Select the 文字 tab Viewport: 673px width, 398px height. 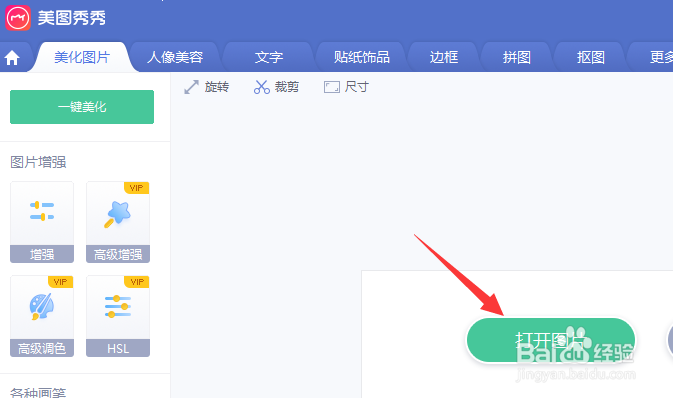[x=269, y=57]
